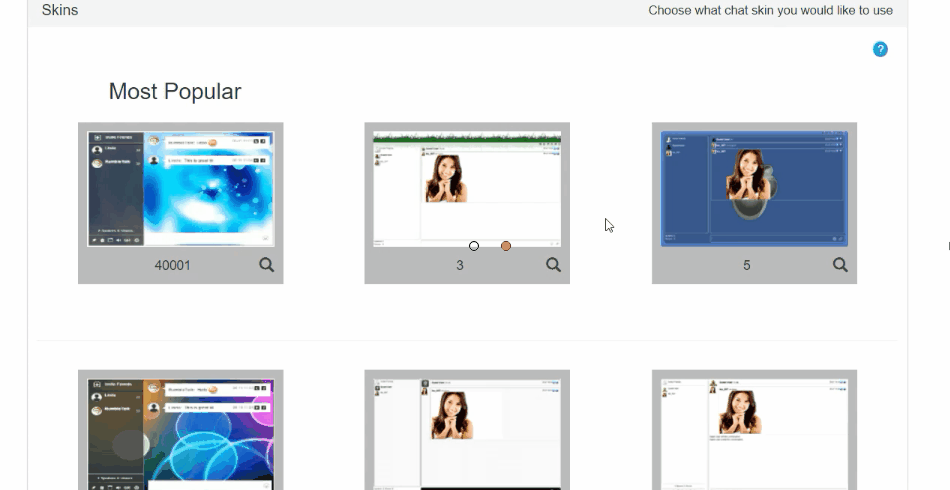This screenshot has height=490, width=950.
Task: Select the green grass skin 3 thumbnail
Action: pos(467,189)
